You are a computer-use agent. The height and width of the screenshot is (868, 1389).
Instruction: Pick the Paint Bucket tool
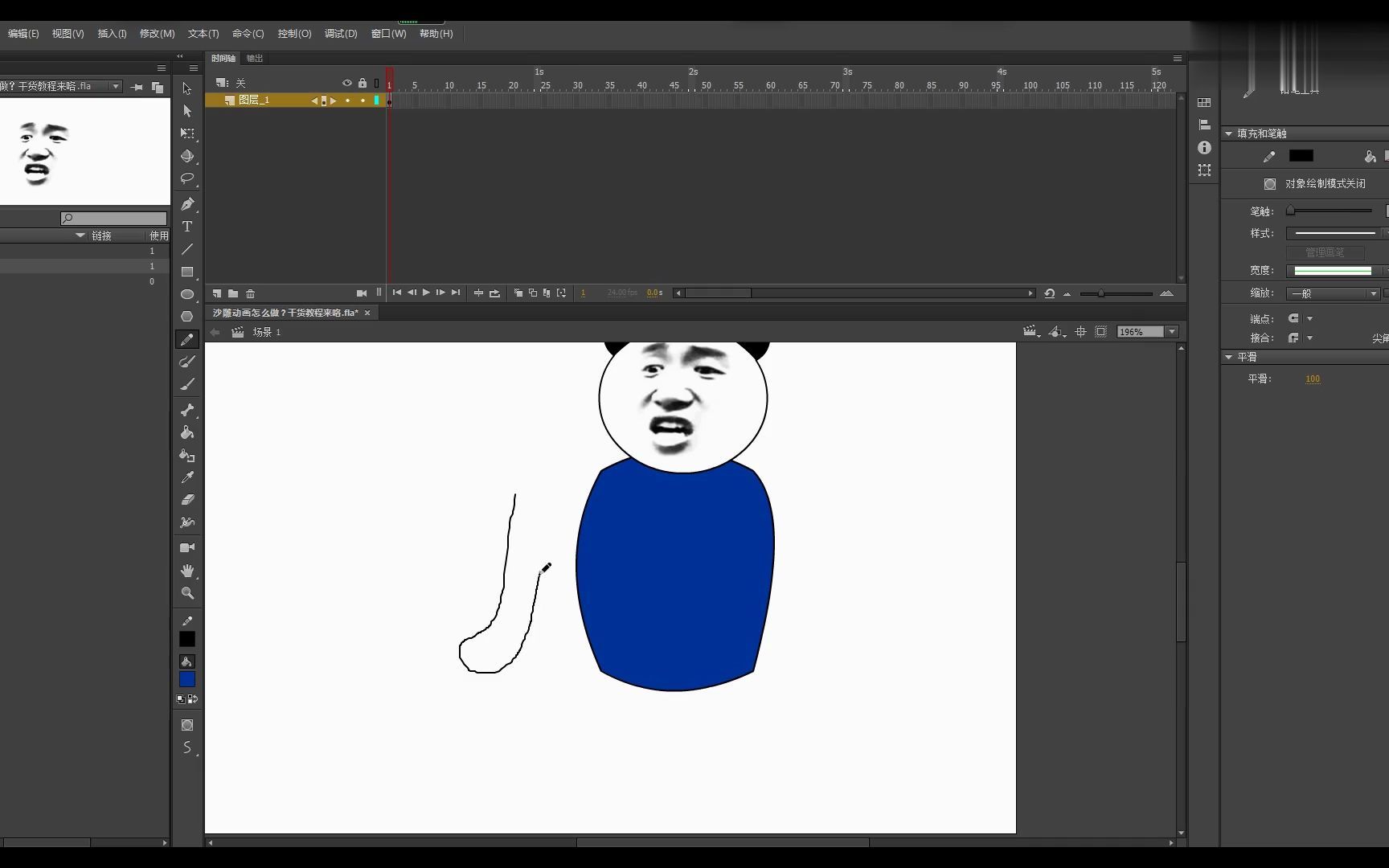coord(187,434)
